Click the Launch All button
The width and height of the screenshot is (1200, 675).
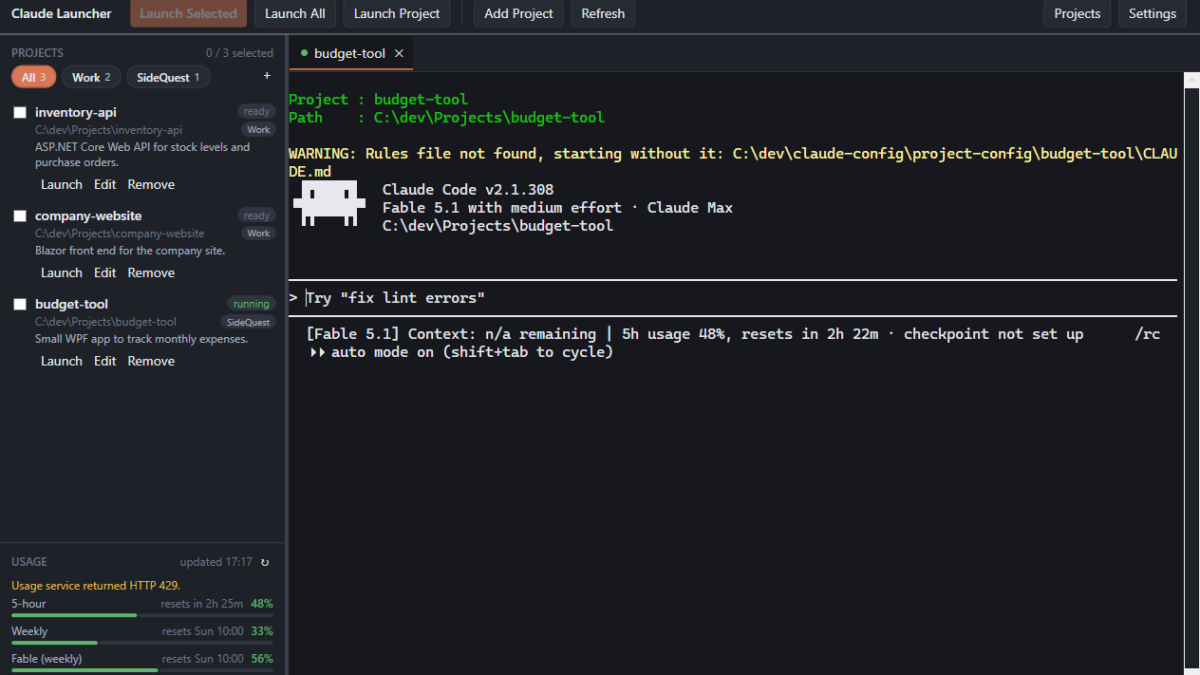(x=295, y=14)
